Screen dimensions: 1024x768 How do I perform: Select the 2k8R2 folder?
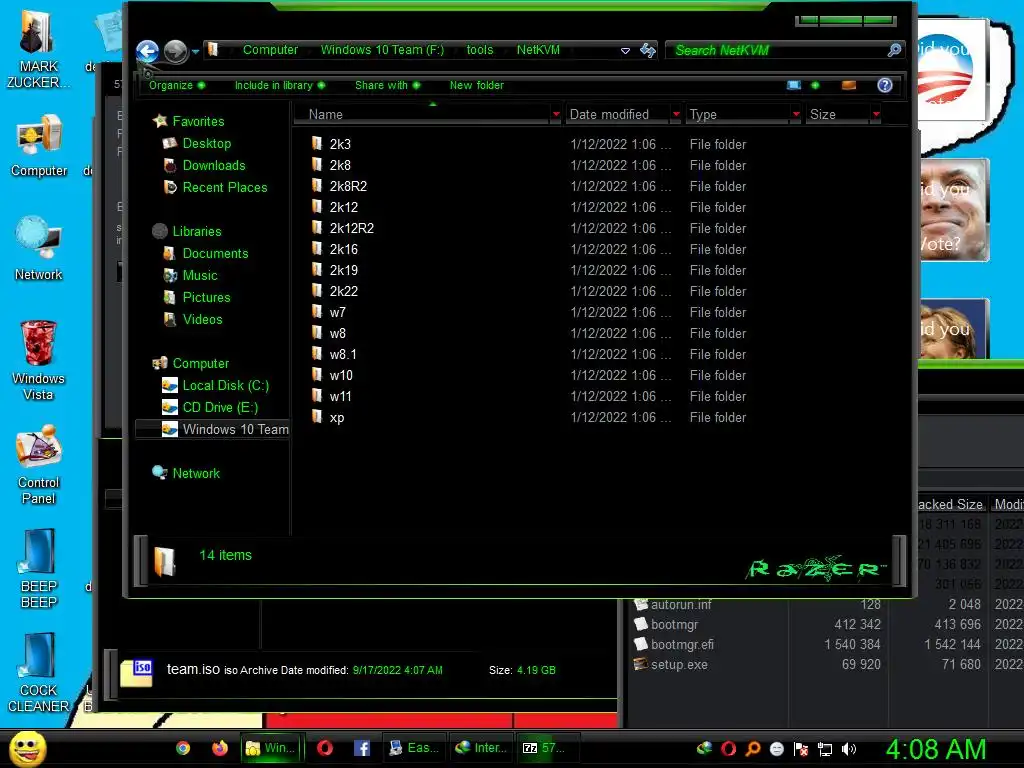pyautogui.click(x=348, y=187)
